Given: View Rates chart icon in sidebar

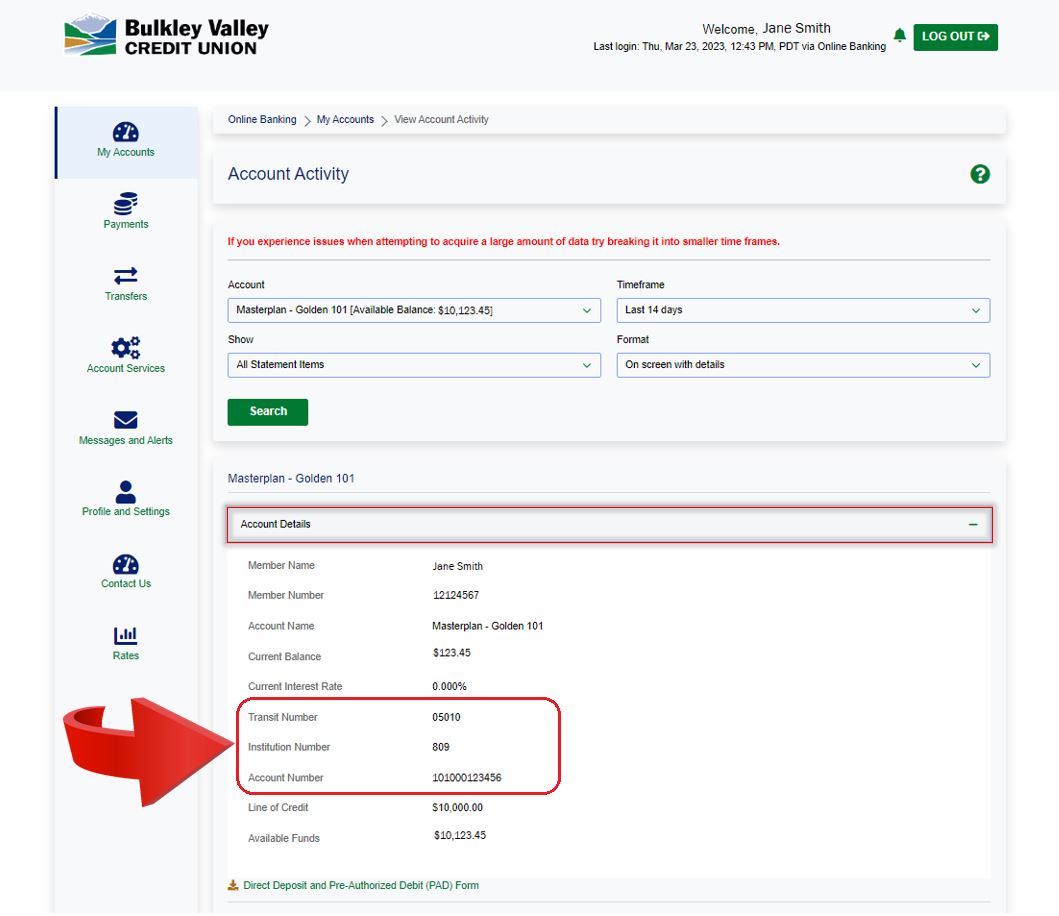Looking at the screenshot, I should click(126, 636).
